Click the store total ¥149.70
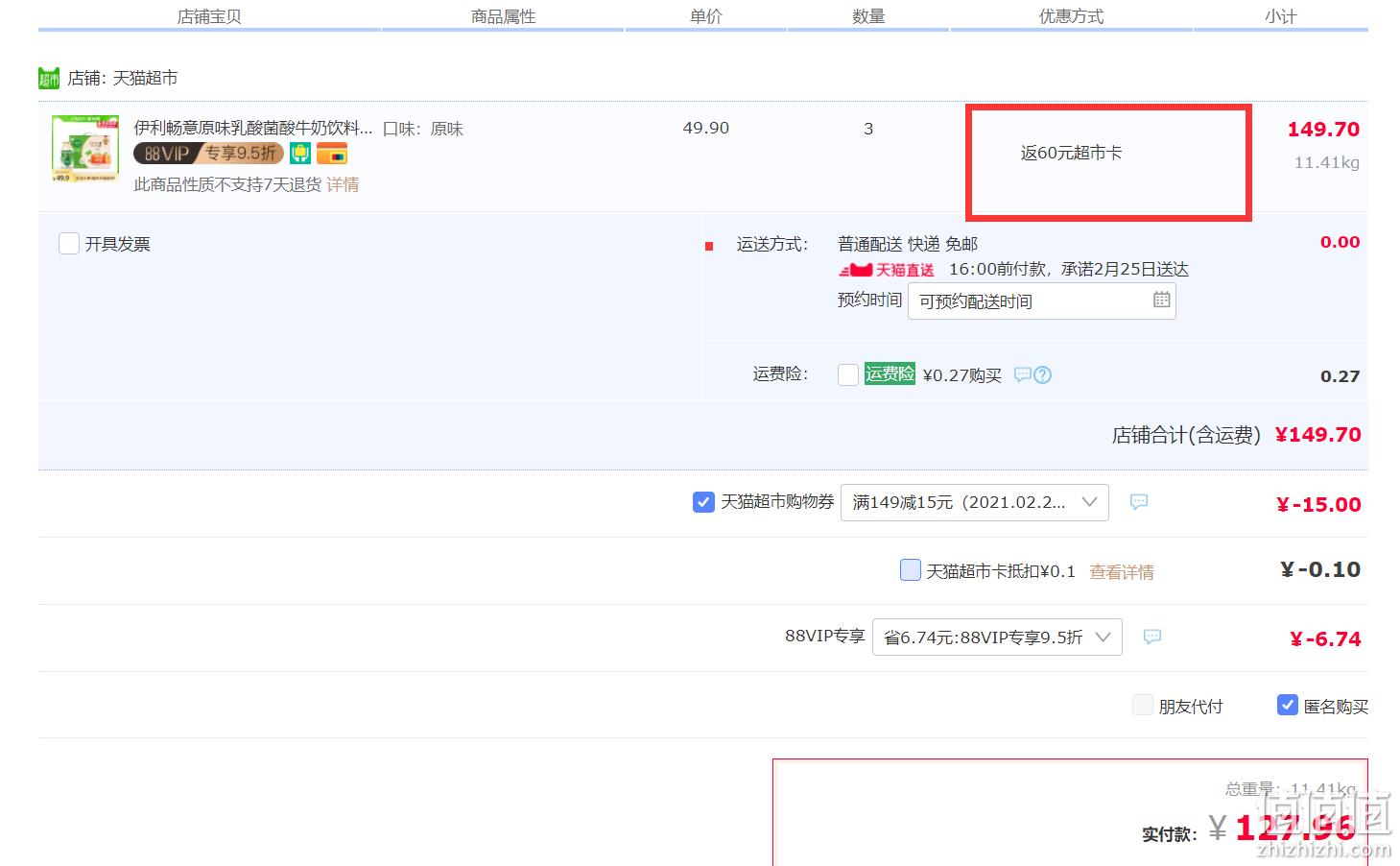Image resolution: width=1400 pixels, height=866 pixels. click(1318, 435)
